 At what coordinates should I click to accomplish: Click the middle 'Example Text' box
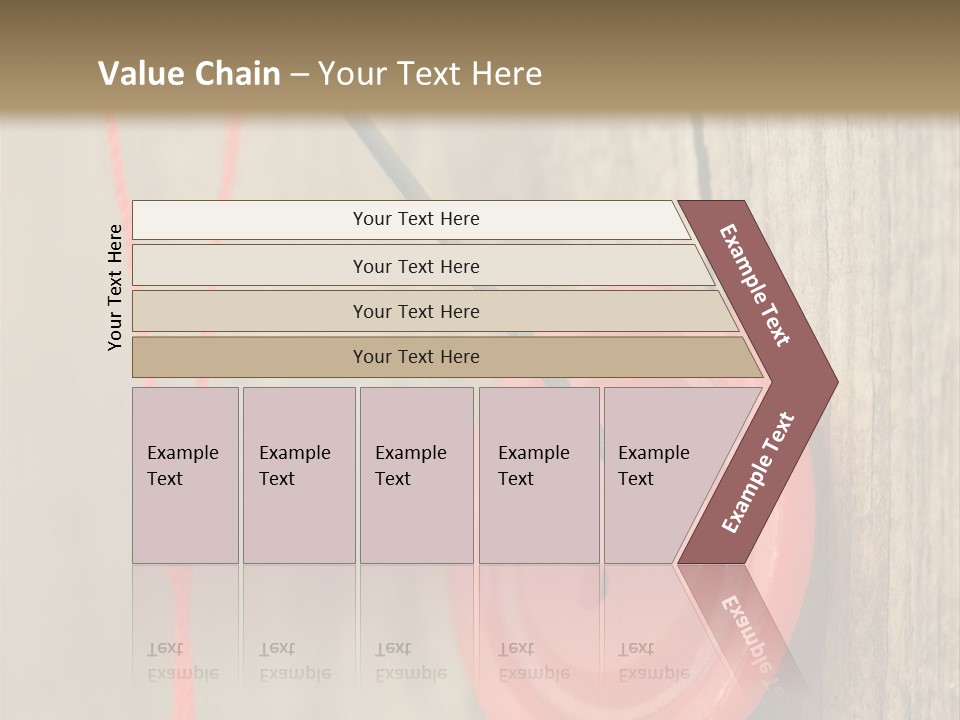(x=415, y=475)
